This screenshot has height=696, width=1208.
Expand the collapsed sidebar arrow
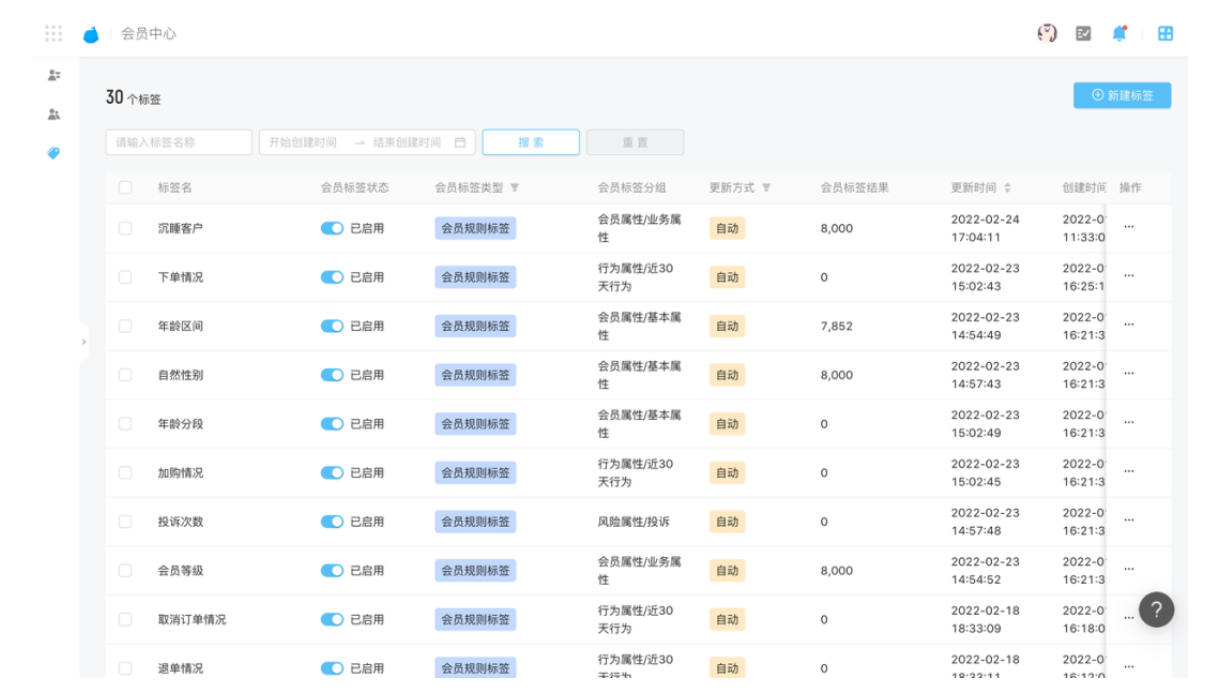(x=83, y=342)
